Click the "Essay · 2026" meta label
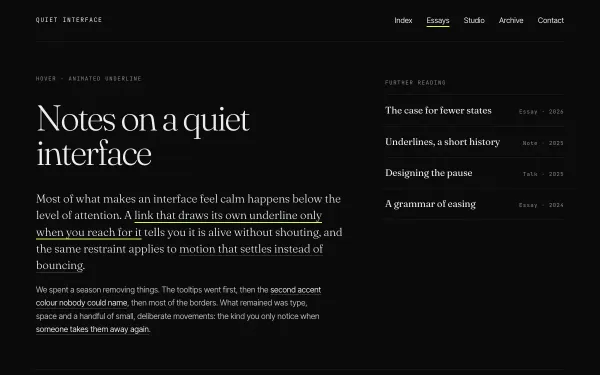 pos(541,112)
